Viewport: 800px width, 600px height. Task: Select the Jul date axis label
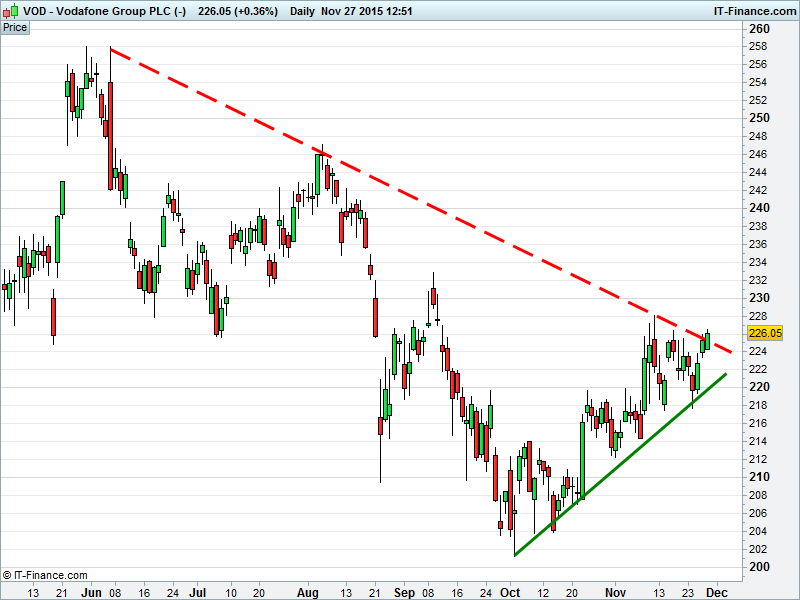coord(198,591)
